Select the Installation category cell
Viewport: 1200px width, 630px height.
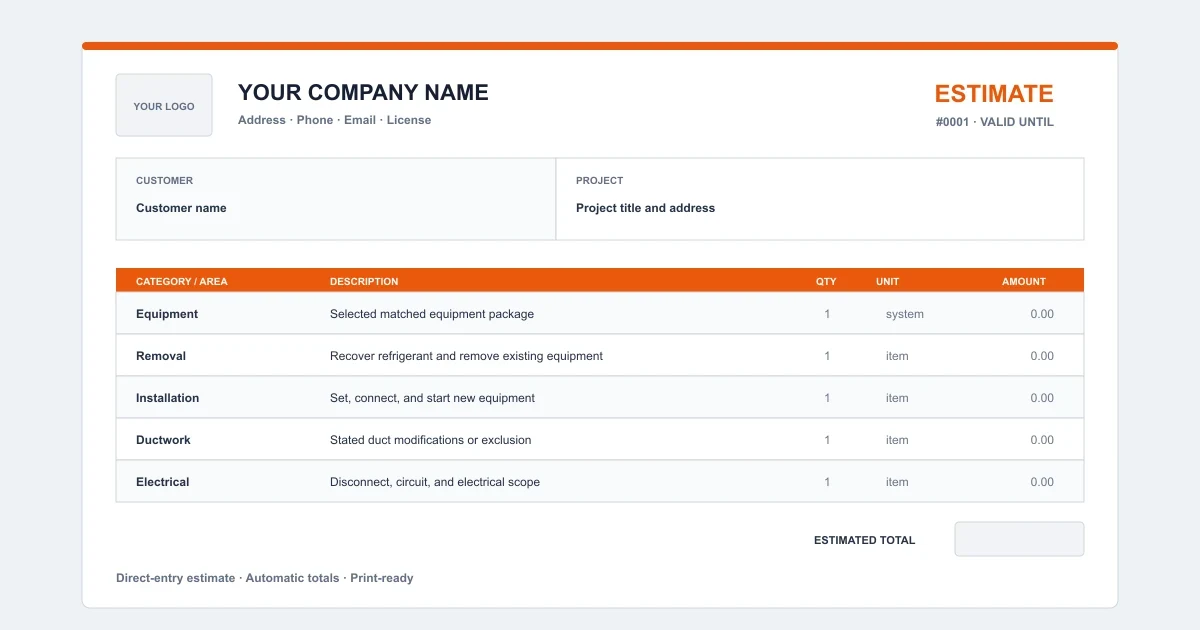[167, 398]
